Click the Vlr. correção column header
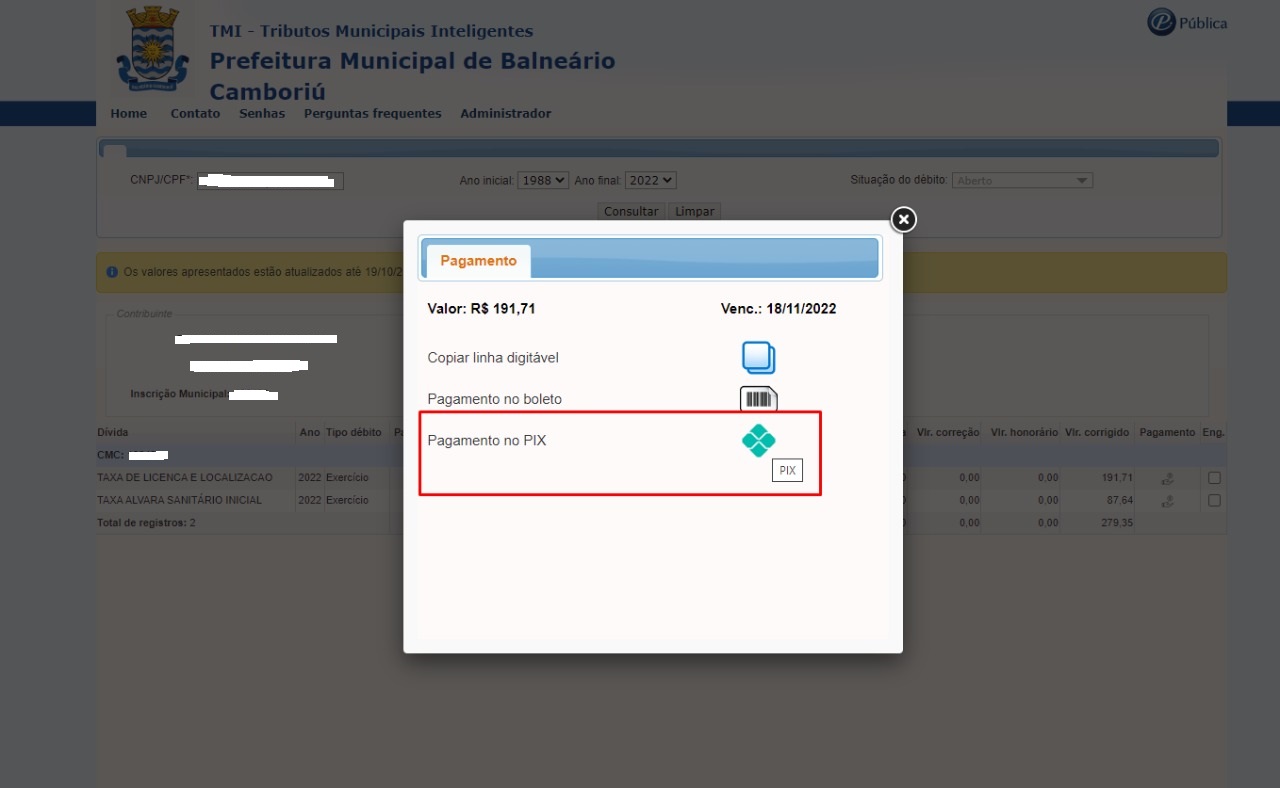This screenshot has width=1280, height=788. pos(948,433)
